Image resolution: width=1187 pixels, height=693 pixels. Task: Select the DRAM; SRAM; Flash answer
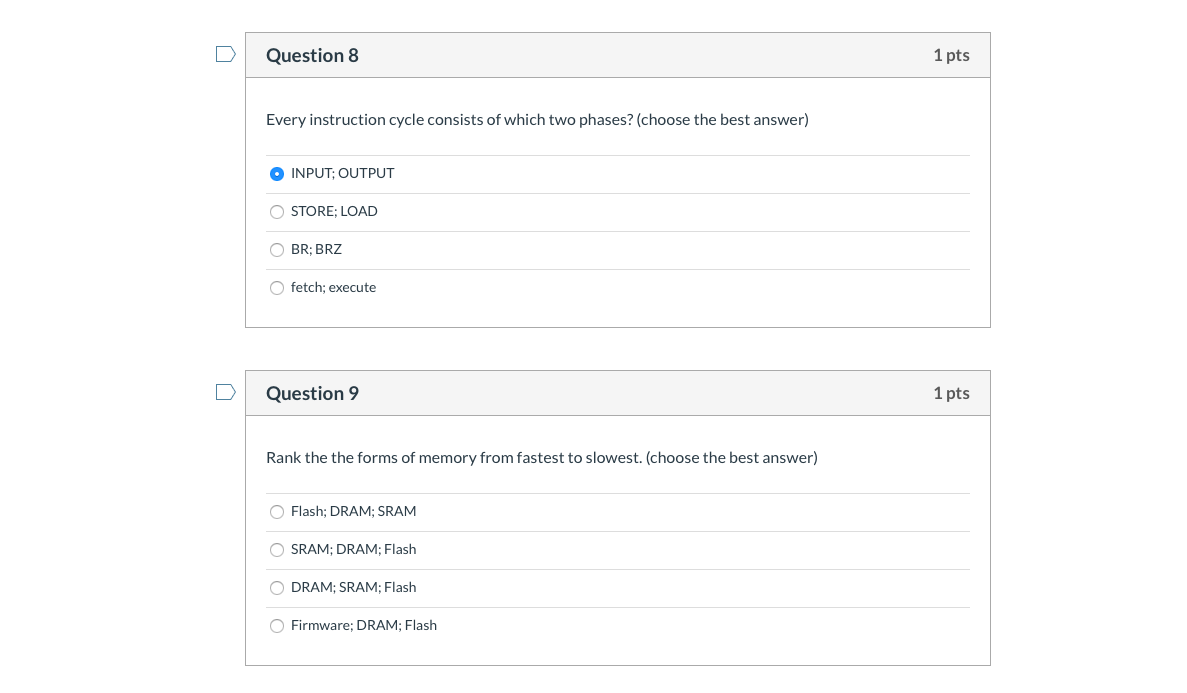pos(277,588)
